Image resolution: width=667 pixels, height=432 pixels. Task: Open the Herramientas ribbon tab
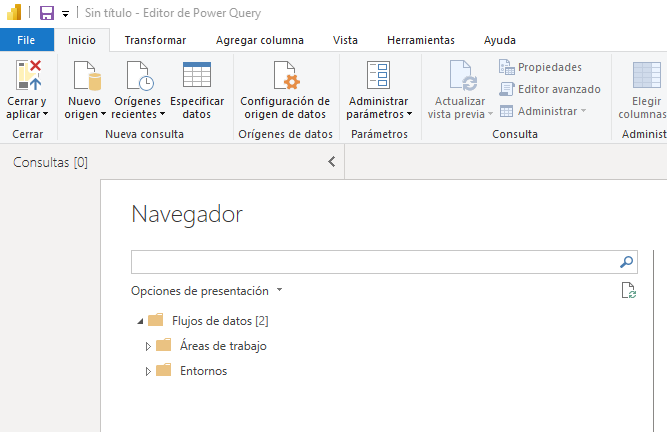421,40
